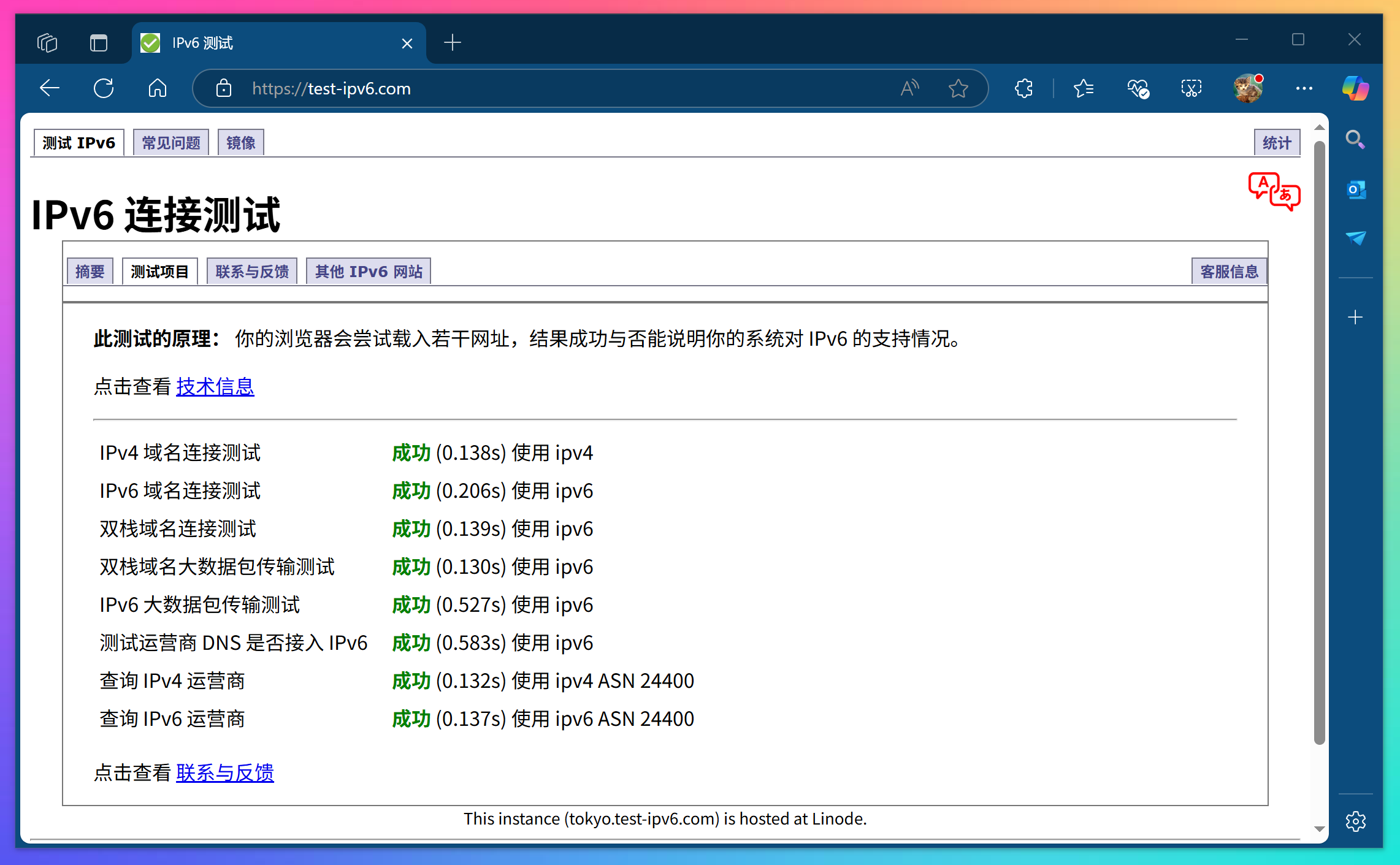
Task: Open site information via the lock icon
Action: [x=223, y=88]
